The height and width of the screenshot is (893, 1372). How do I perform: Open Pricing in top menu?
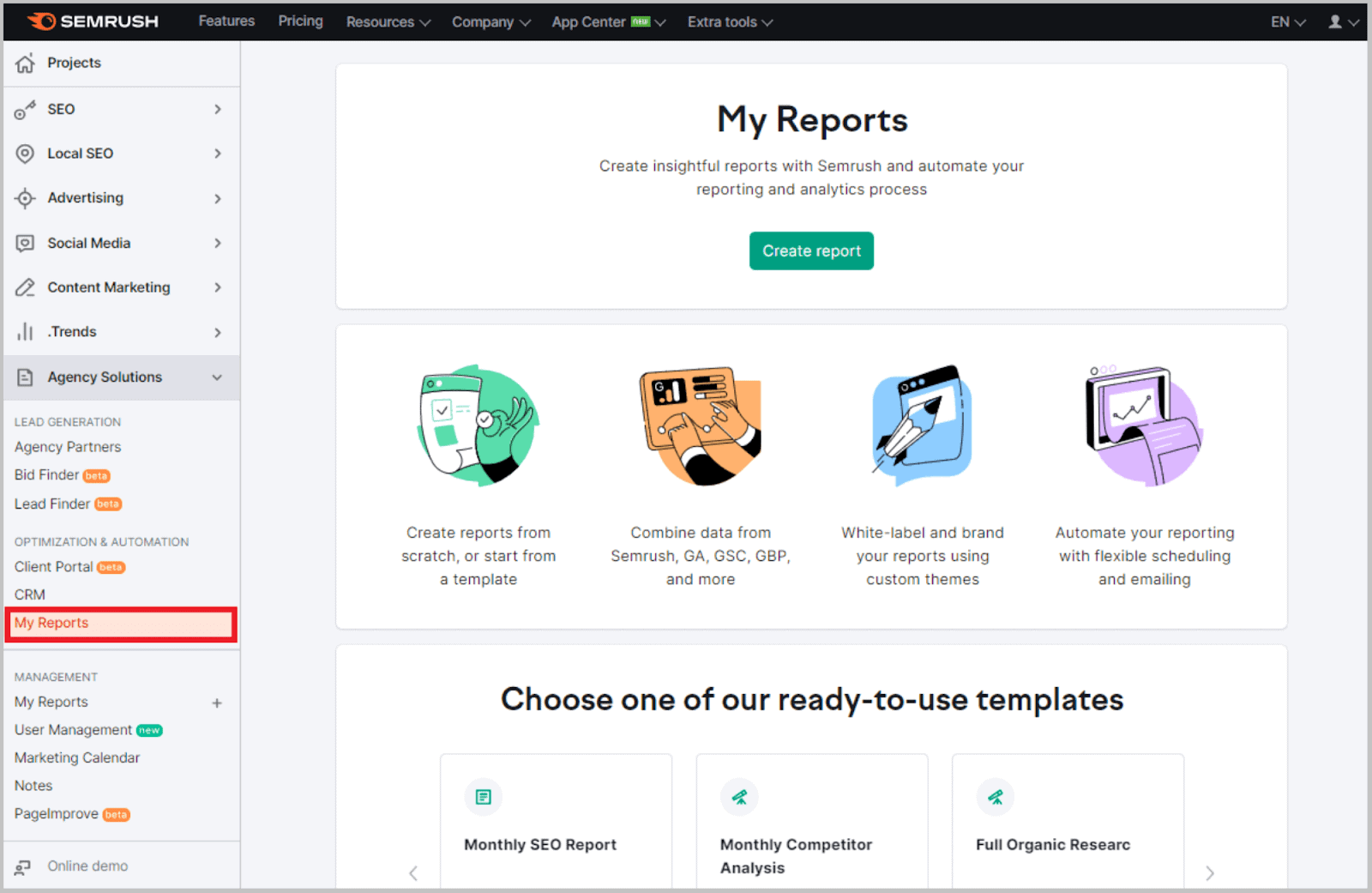300,21
